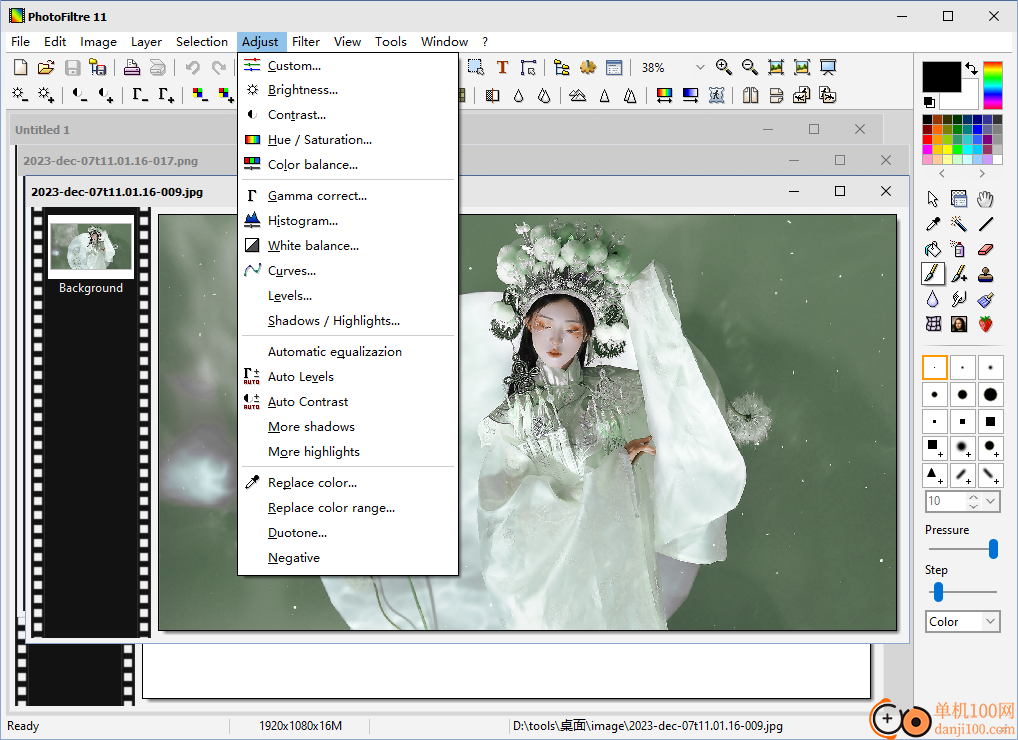The height and width of the screenshot is (740, 1018).
Task: Click the Print icon in toolbar
Action: 132,68
